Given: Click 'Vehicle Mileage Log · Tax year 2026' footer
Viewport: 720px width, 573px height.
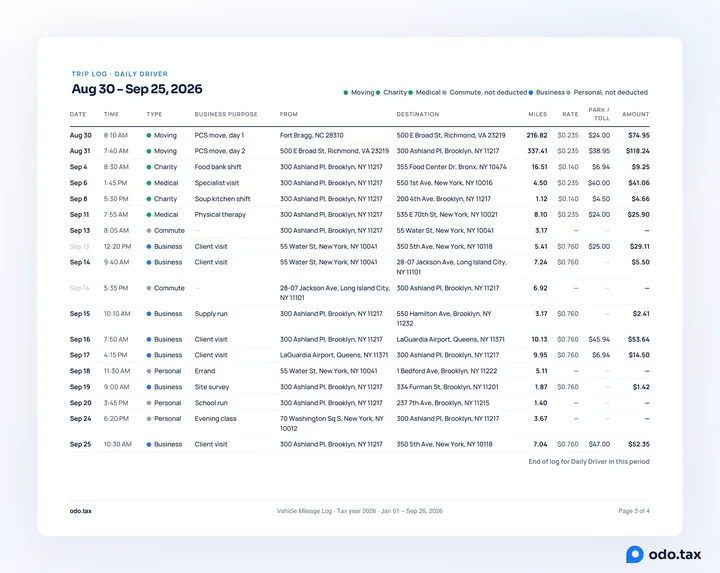Looking at the screenshot, I should (x=360, y=511).
